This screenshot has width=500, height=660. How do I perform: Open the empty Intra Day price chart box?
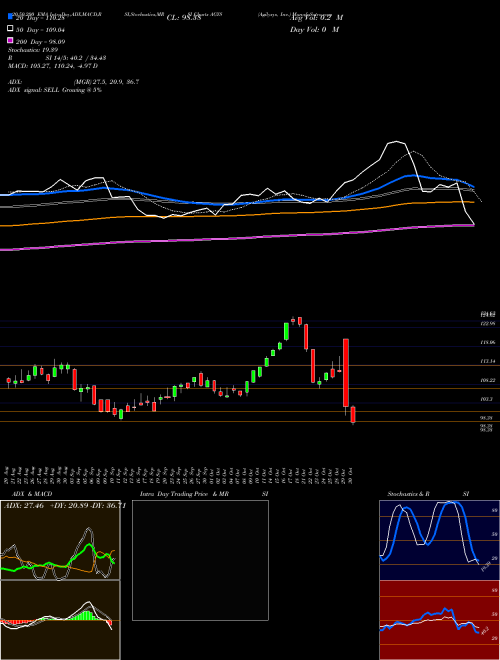200,560
